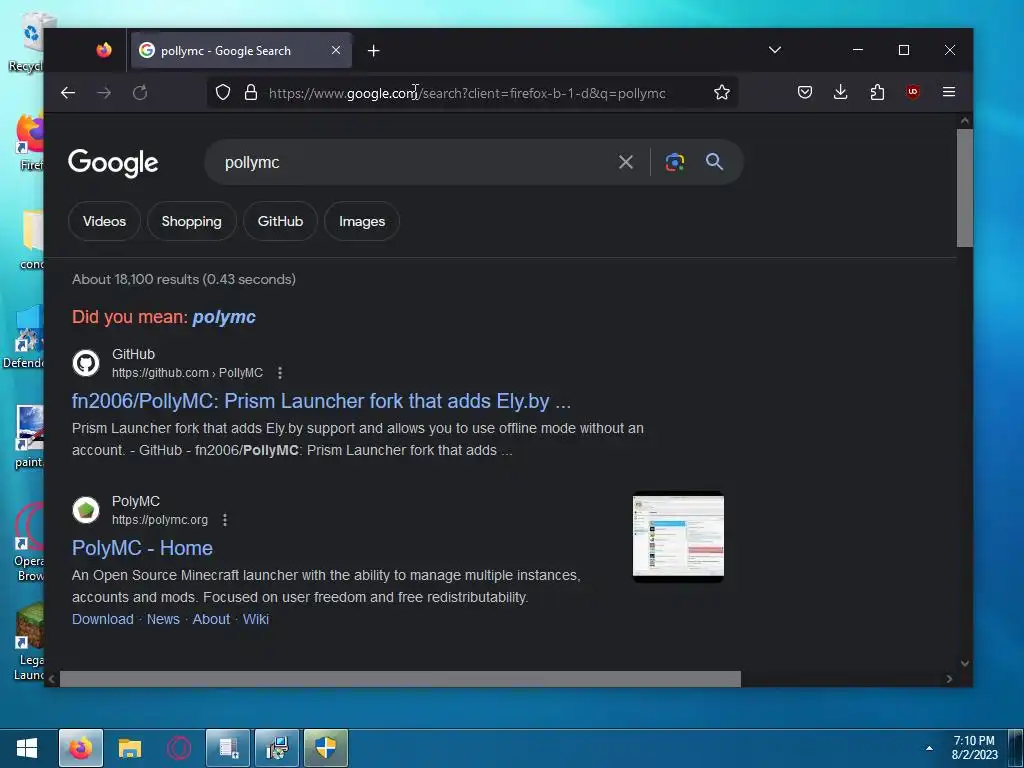Search by image with Google Lens icon

point(675,162)
